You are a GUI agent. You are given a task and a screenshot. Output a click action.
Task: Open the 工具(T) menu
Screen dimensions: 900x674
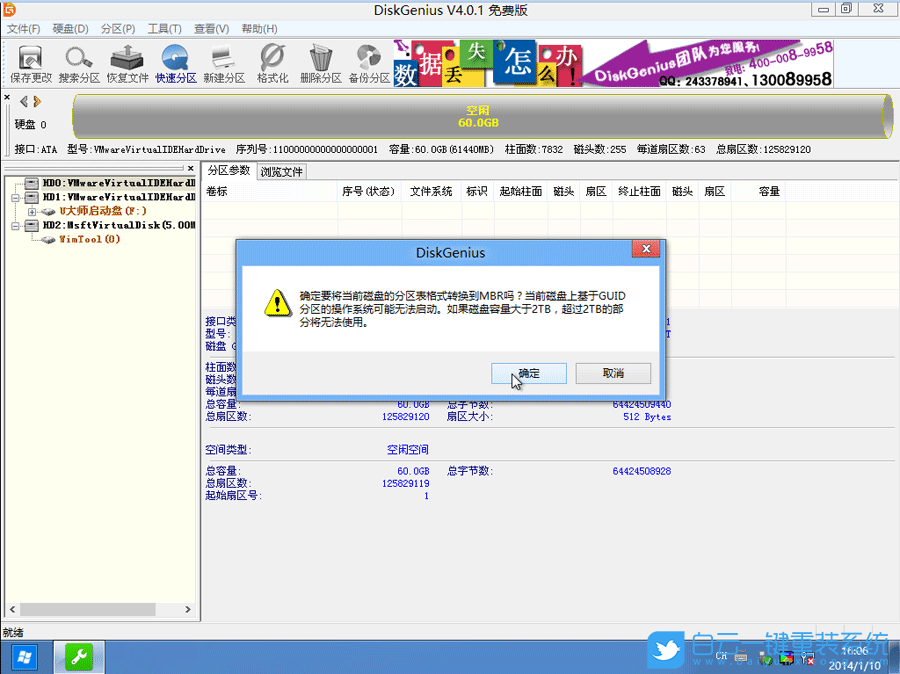(x=164, y=28)
